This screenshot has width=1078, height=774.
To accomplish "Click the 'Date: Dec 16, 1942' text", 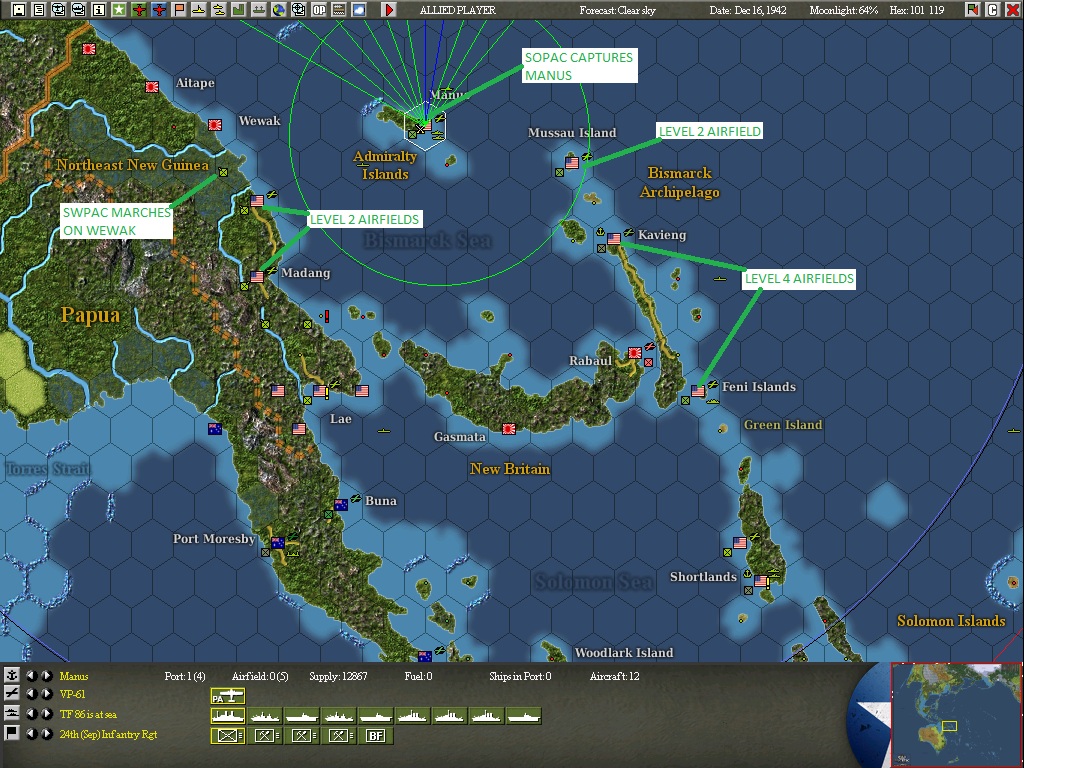I will tap(748, 10).
